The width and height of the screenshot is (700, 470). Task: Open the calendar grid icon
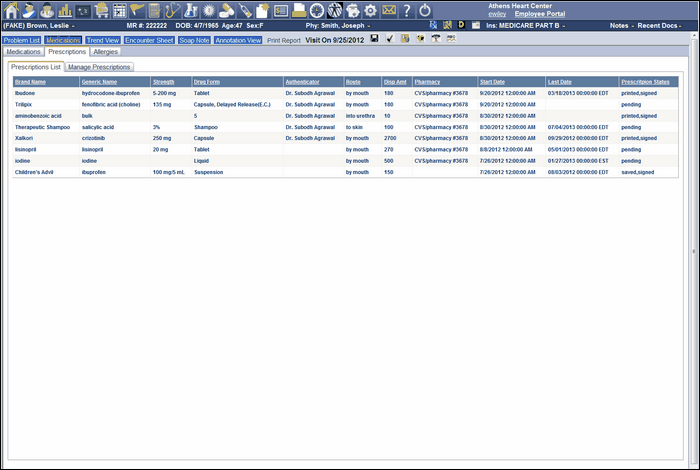tap(119, 10)
